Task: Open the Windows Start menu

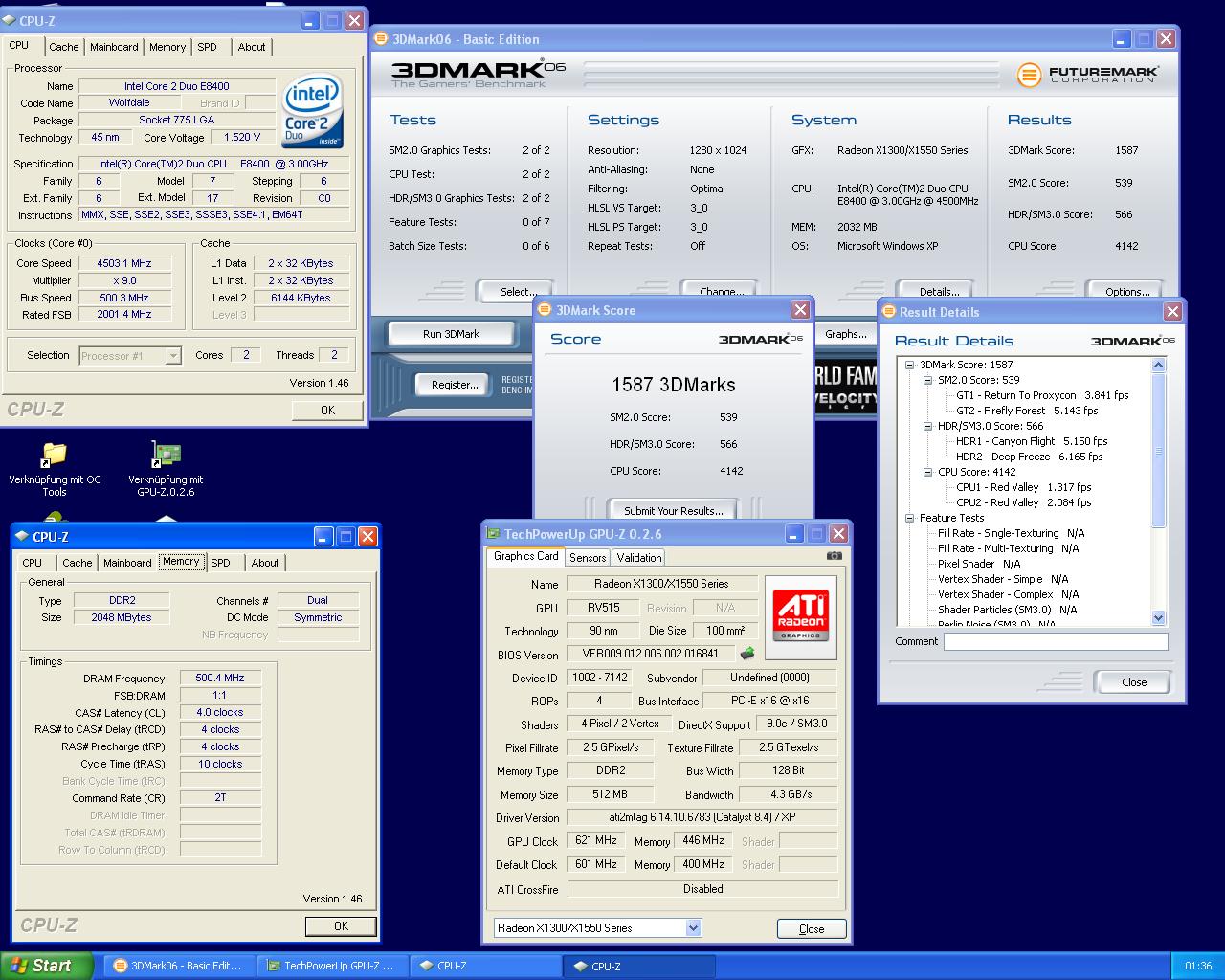Action: pos(47,966)
